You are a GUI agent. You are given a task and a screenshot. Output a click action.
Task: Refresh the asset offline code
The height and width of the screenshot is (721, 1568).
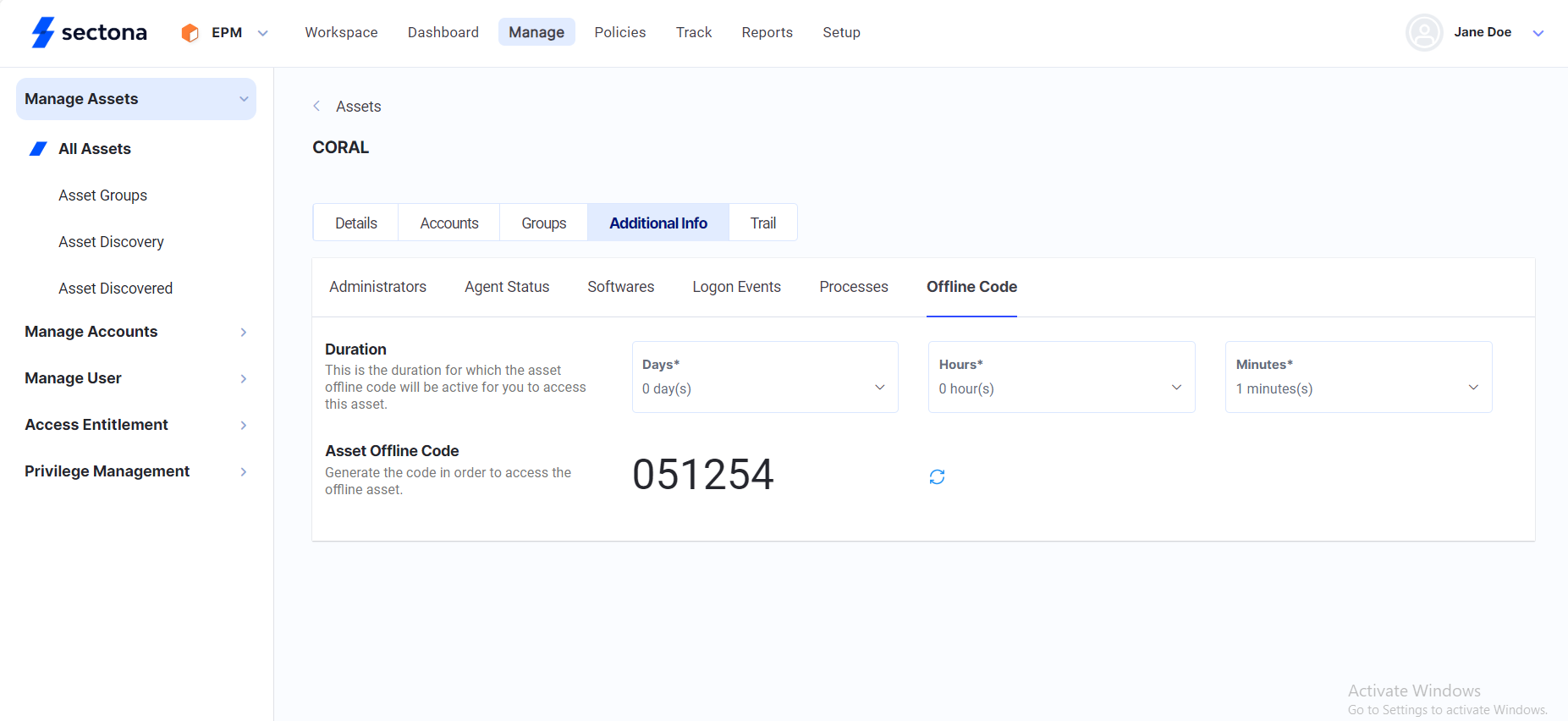tap(937, 477)
